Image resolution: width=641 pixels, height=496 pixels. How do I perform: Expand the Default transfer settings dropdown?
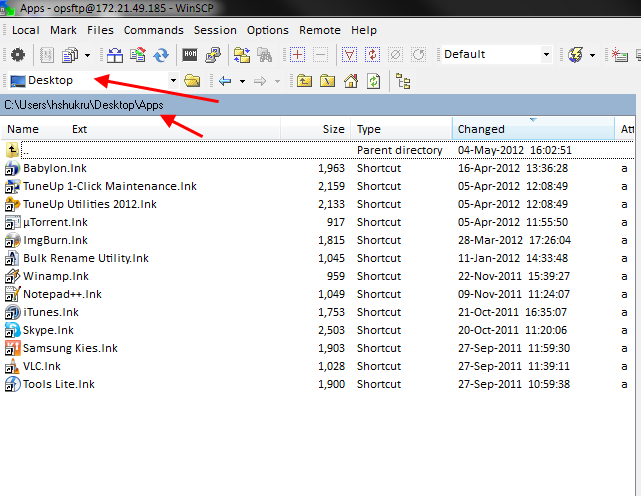point(546,54)
